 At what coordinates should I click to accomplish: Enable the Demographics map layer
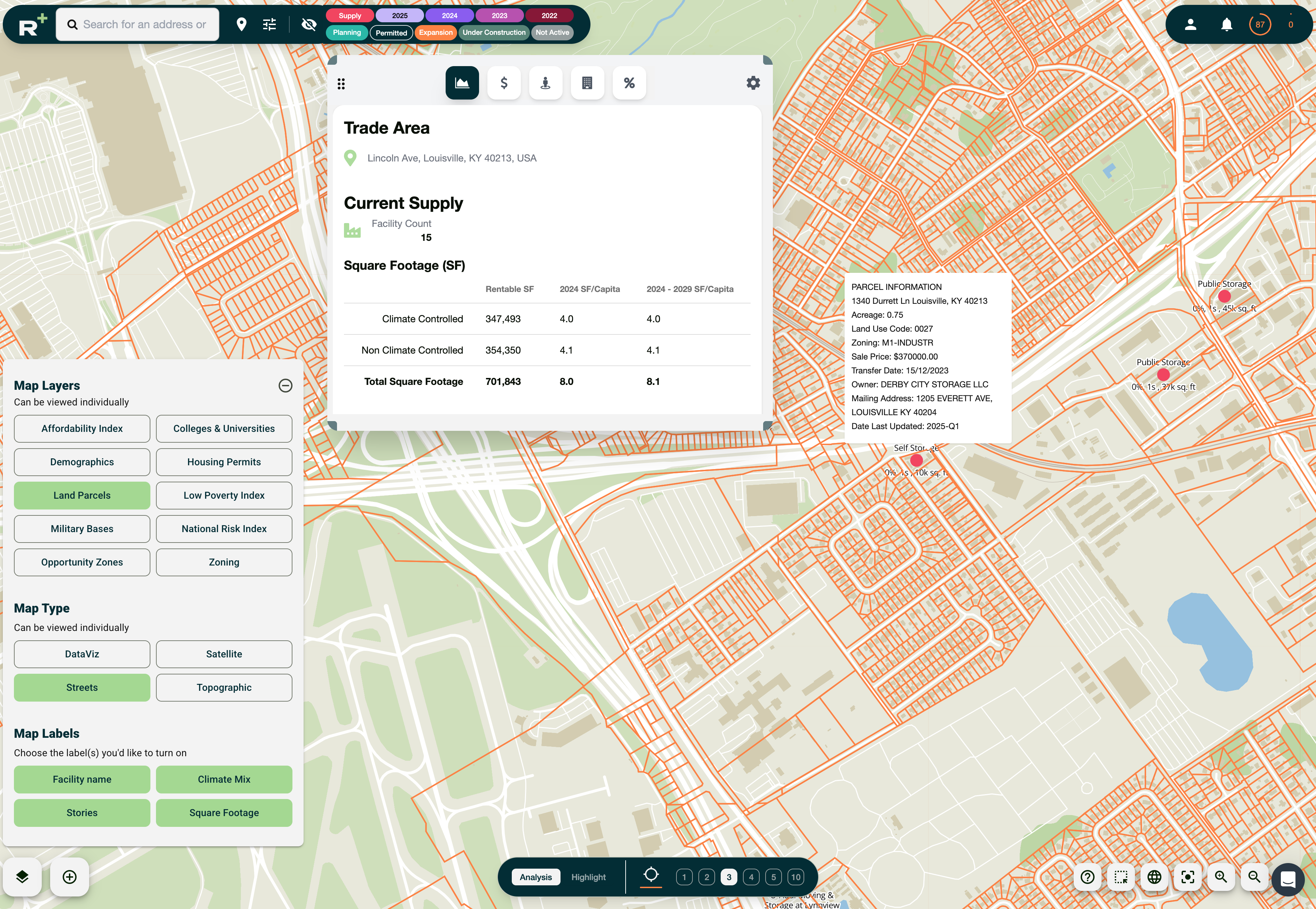tap(81, 462)
